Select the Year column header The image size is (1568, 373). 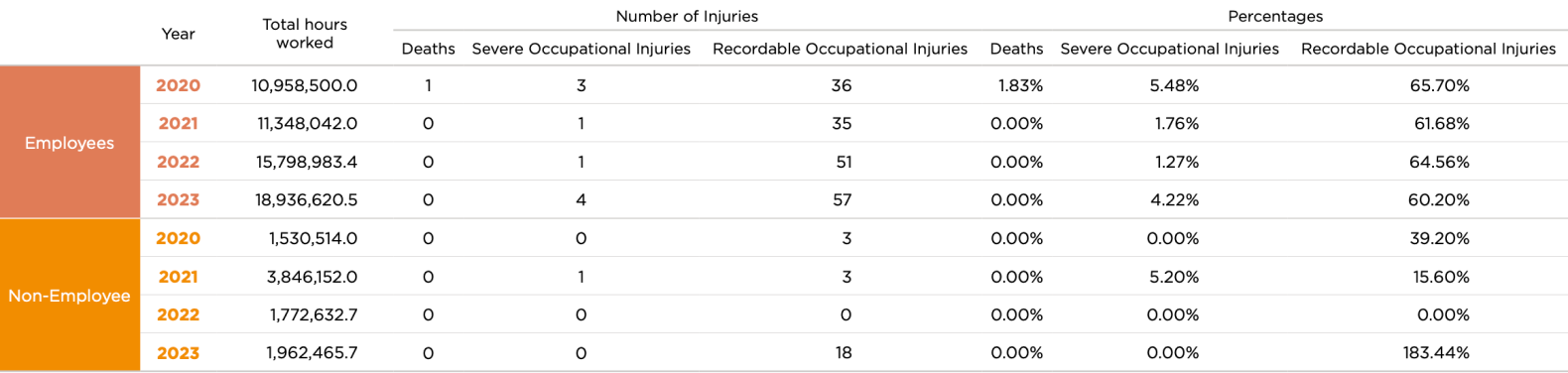click(178, 34)
